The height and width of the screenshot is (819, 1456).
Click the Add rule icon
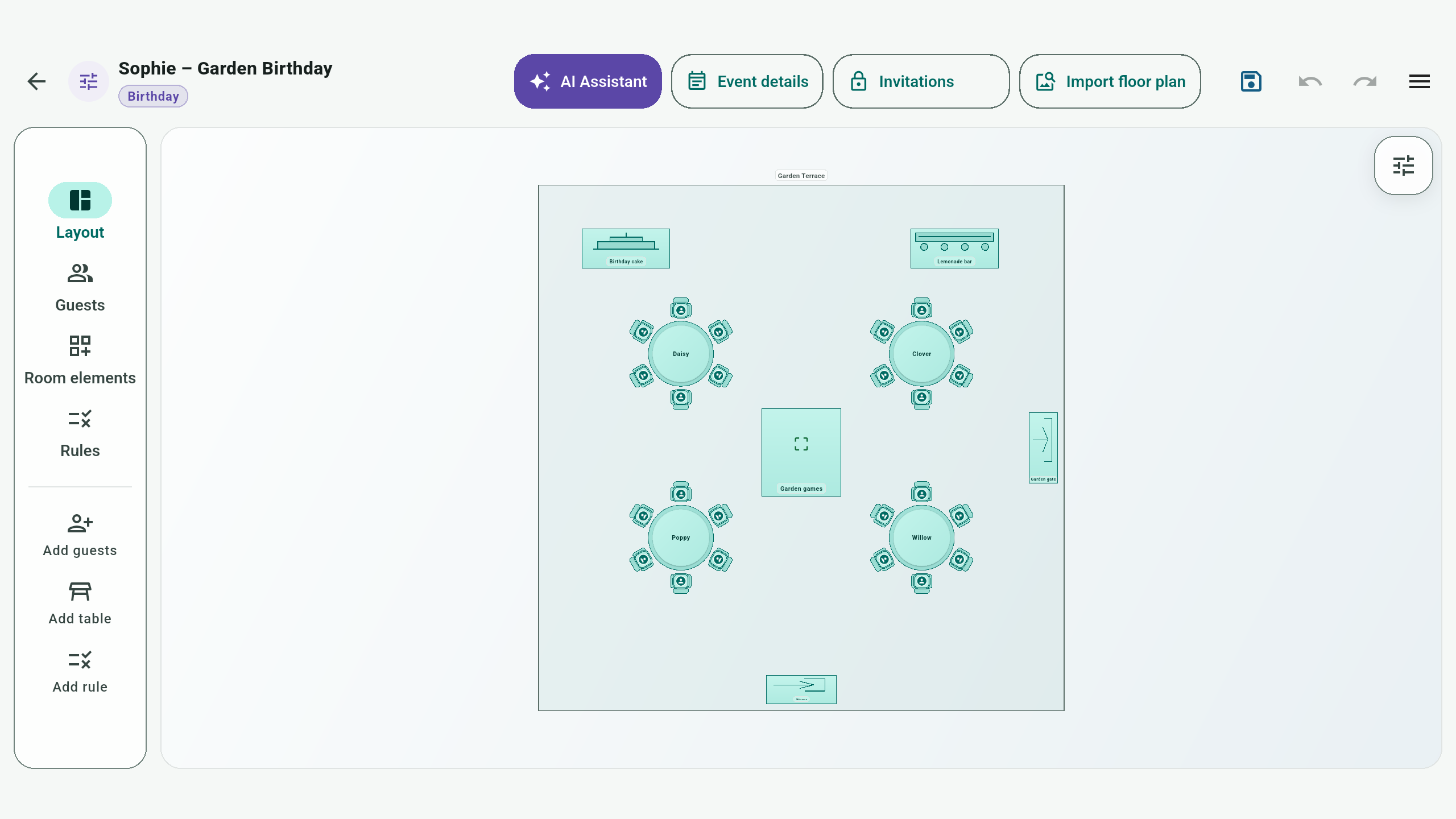80,660
